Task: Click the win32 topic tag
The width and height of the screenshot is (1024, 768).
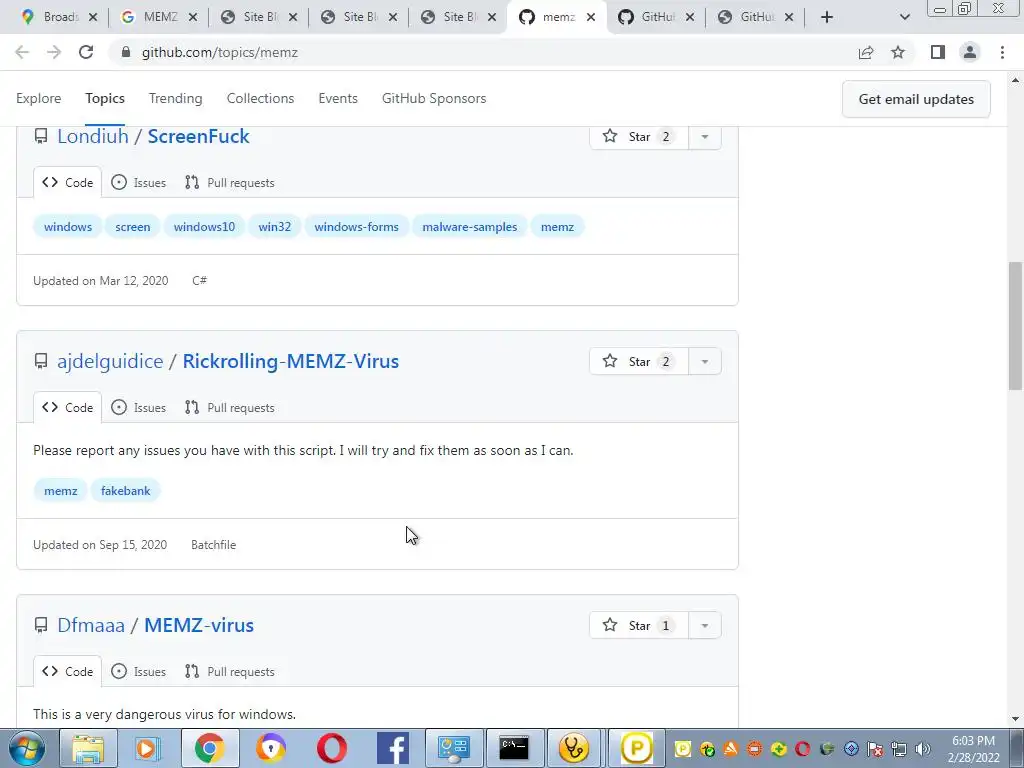Action: click(274, 227)
